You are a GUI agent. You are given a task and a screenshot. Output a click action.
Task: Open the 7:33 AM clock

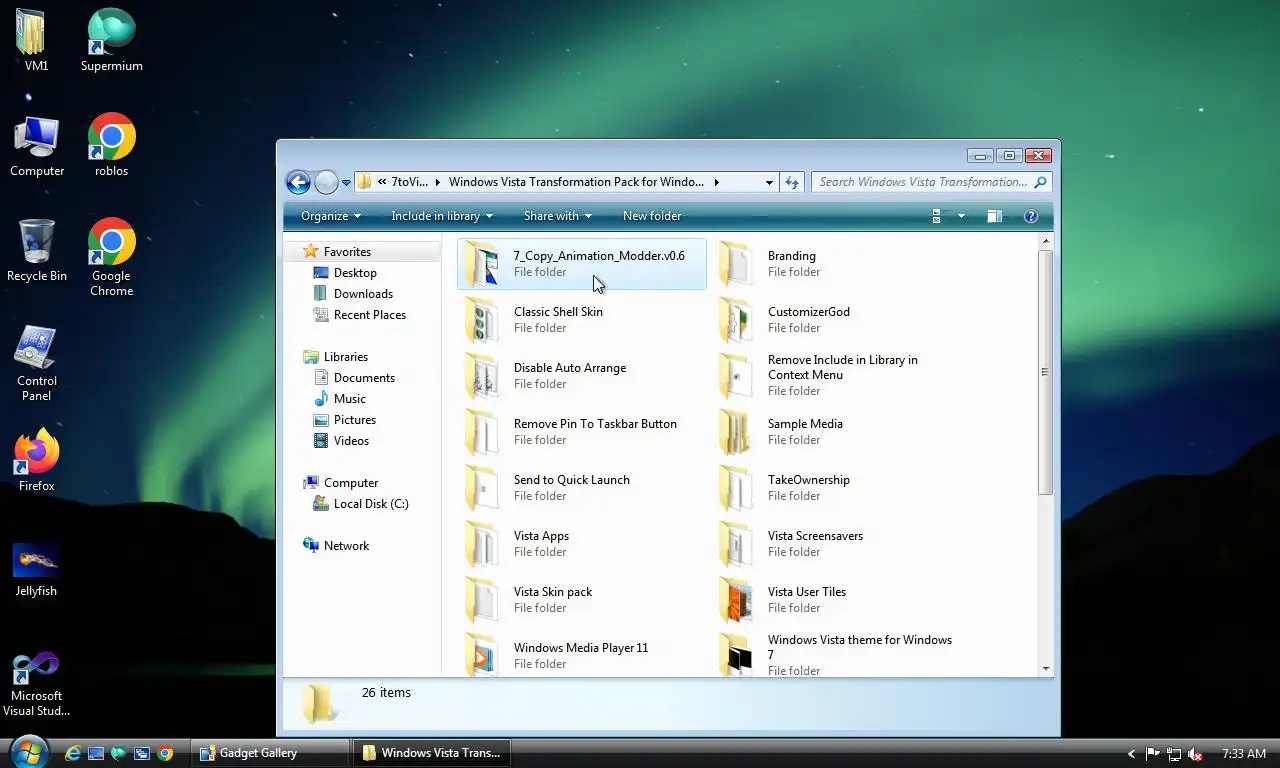pyautogui.click(x=1244, y=754)
